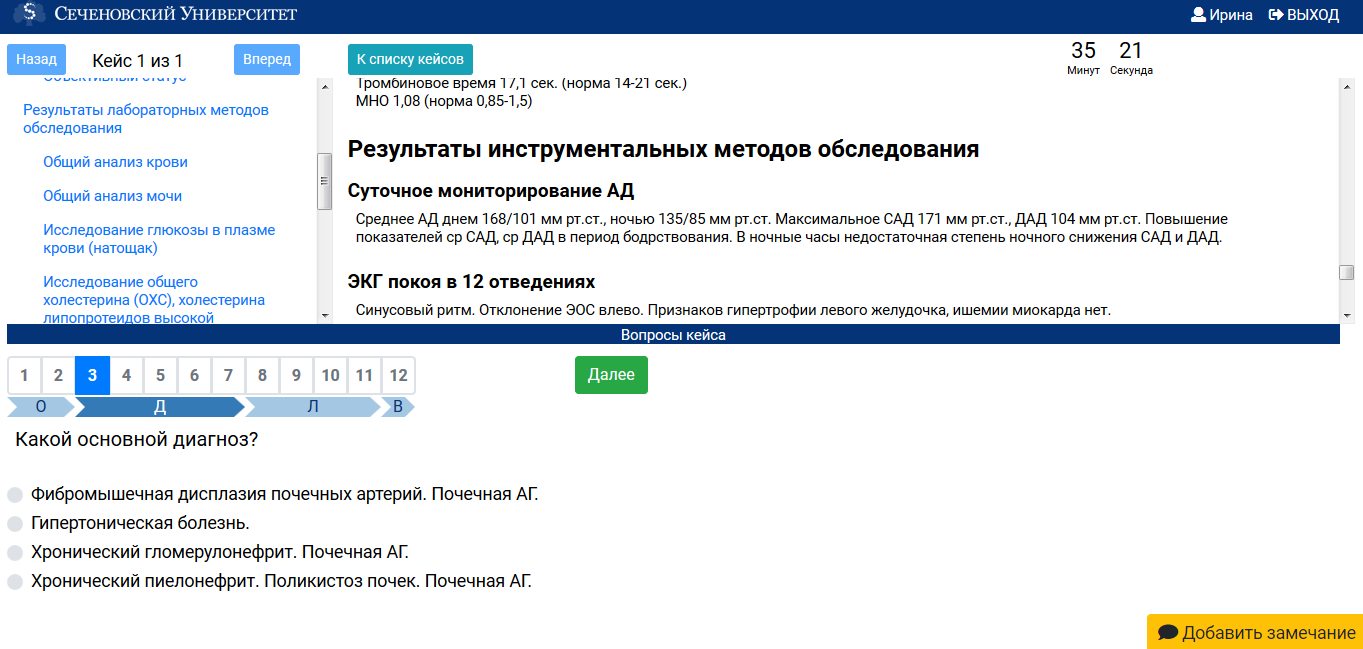This screenshot has width=1363, height=649.
Task: Select stage Л in the progress chevrons
Action: point(310,407)
